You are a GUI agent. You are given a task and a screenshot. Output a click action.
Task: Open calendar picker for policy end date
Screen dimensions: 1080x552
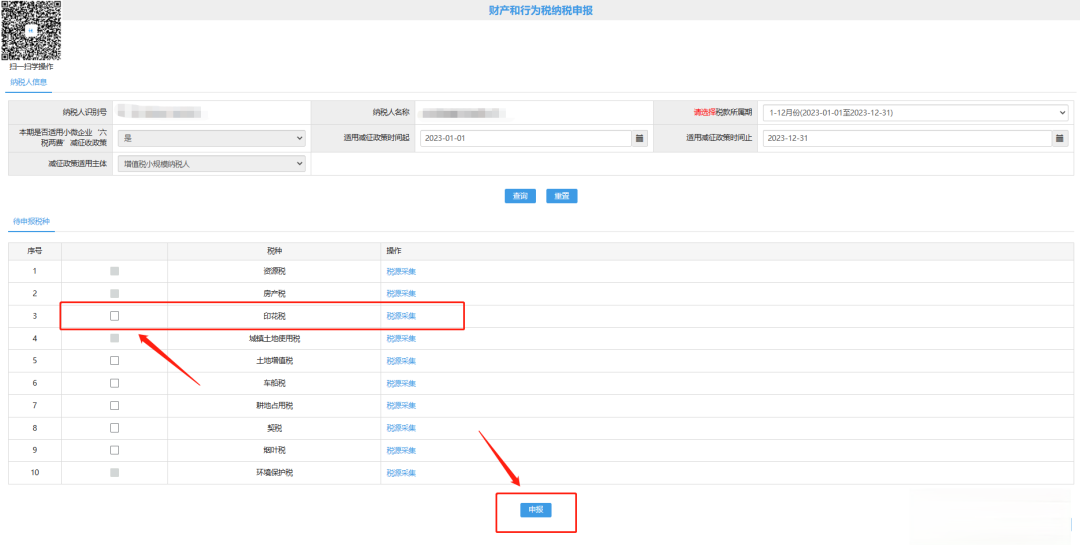(x=1059, y=139)
